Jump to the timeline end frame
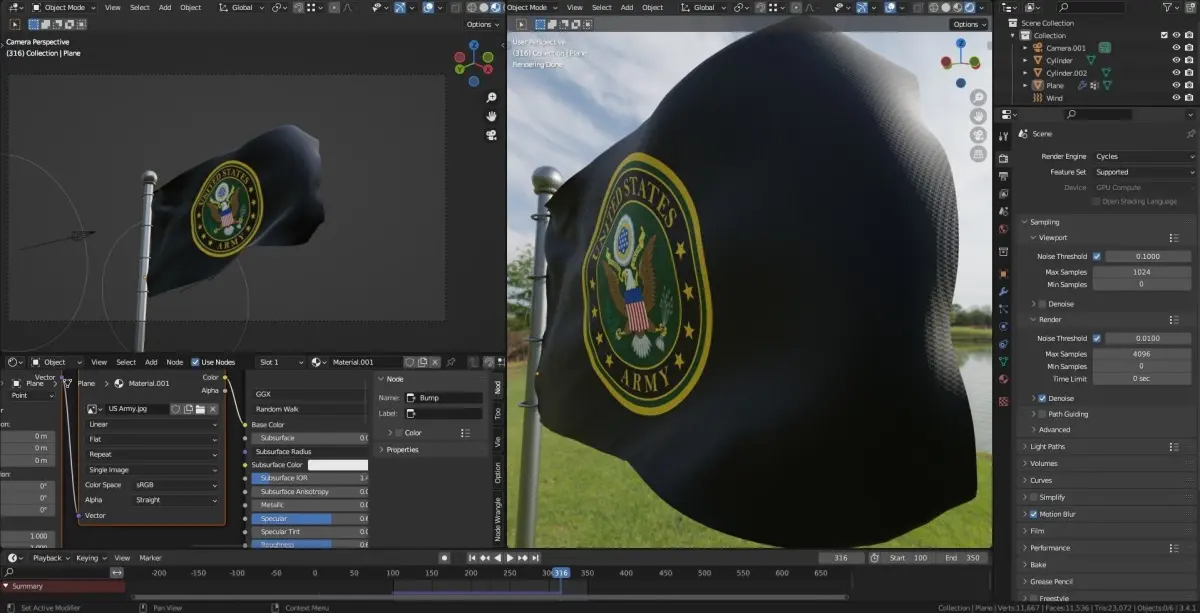1200x613 pixels. (x=536, y=557)
